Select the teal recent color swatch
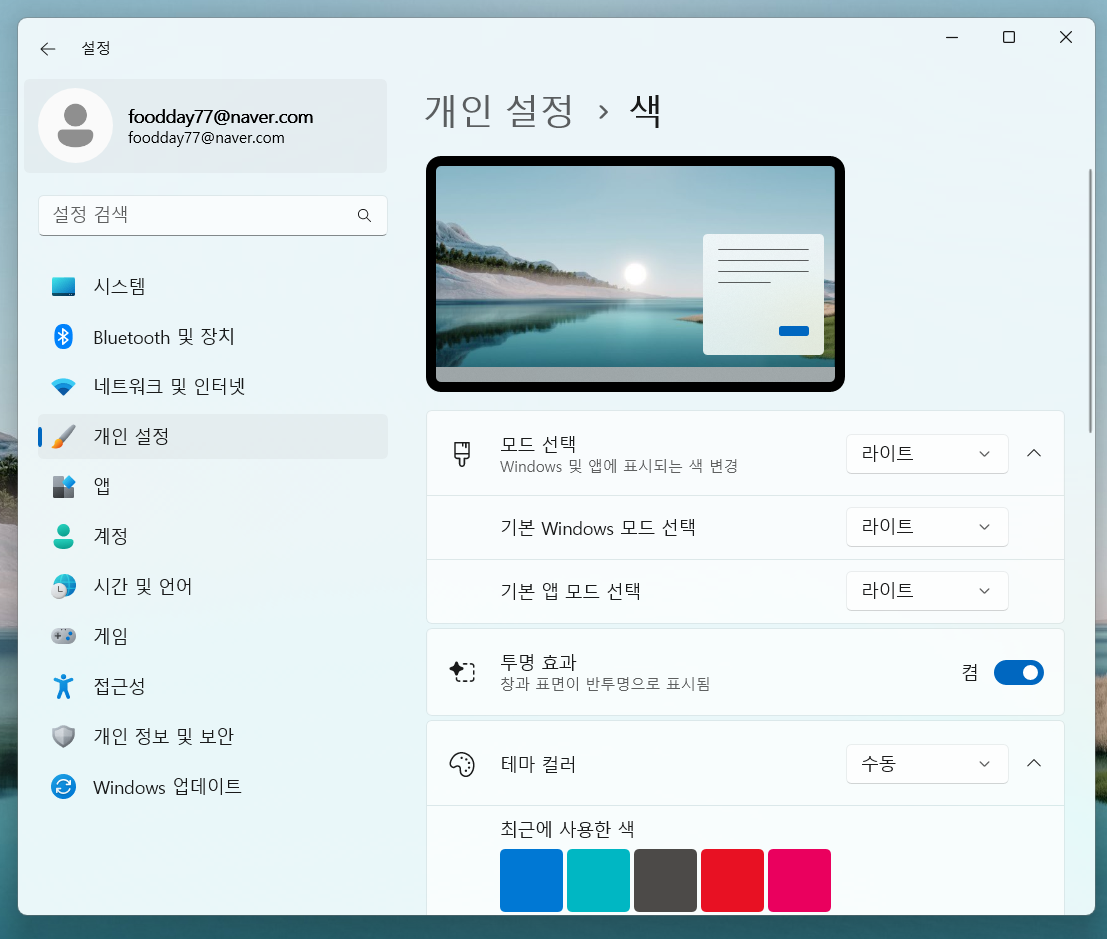The image size is (1107, 939). tap(599, 880)
